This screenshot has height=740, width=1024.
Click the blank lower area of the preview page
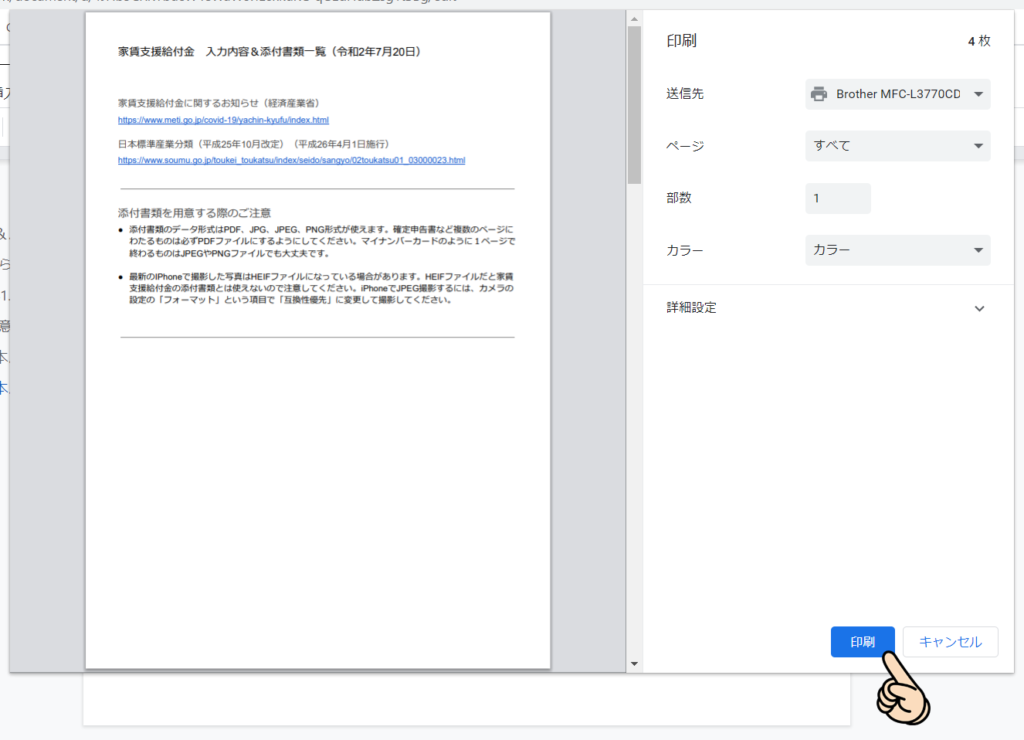click(x=317, y=500)
